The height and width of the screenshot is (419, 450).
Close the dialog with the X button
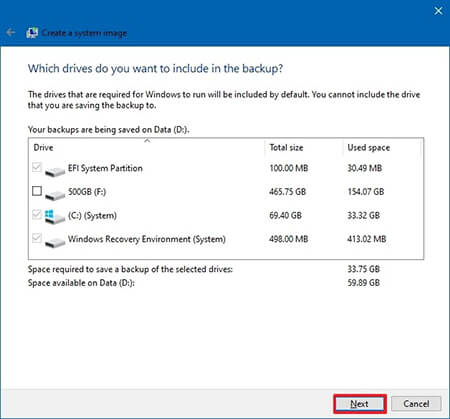click(x=438, y=11)
